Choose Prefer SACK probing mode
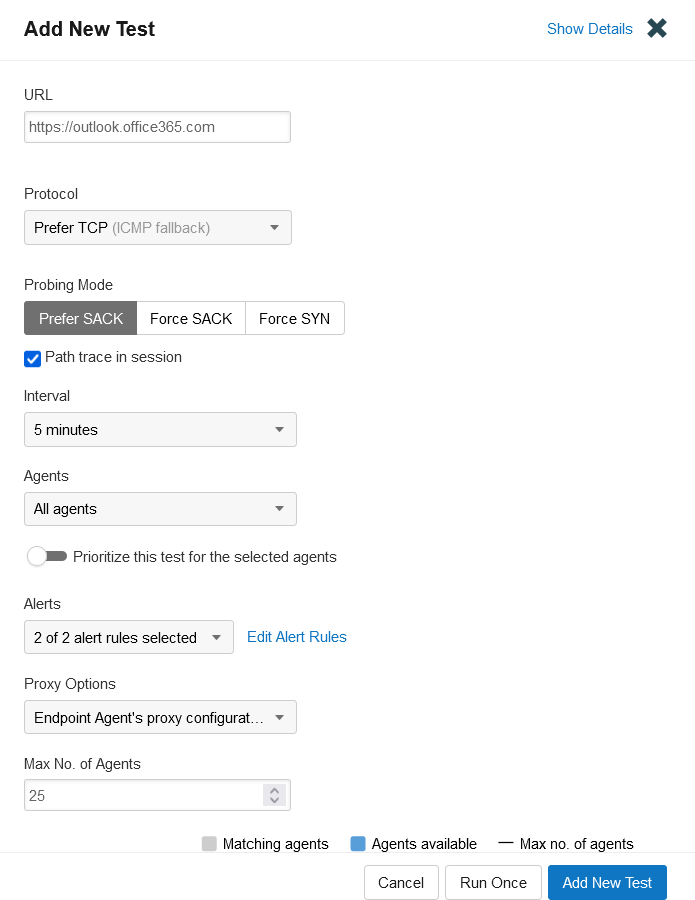 pyautogui.click(x=81, y=318)
